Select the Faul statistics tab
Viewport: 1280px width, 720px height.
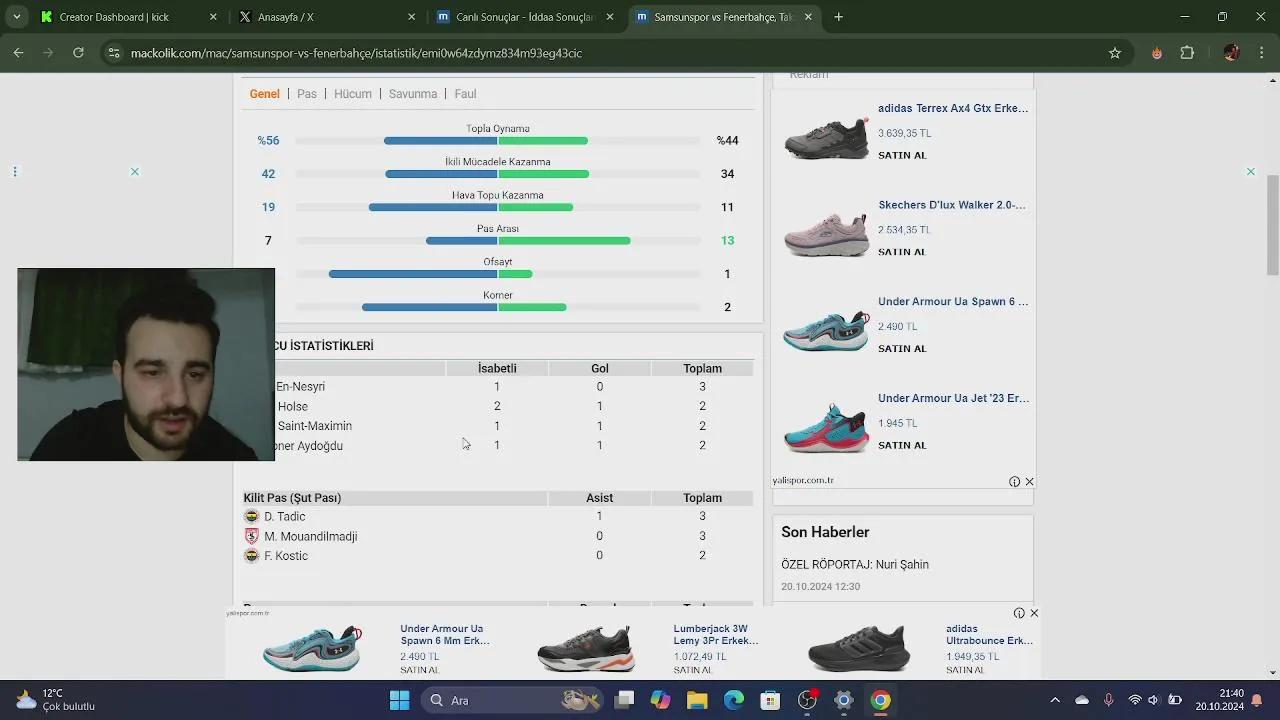coord(465,94)
